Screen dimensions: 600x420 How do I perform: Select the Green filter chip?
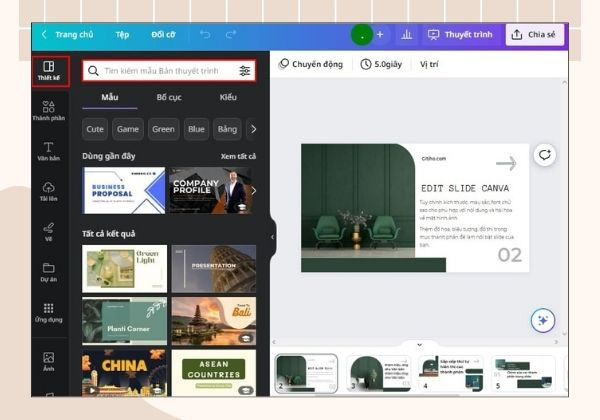pos(163,129)
